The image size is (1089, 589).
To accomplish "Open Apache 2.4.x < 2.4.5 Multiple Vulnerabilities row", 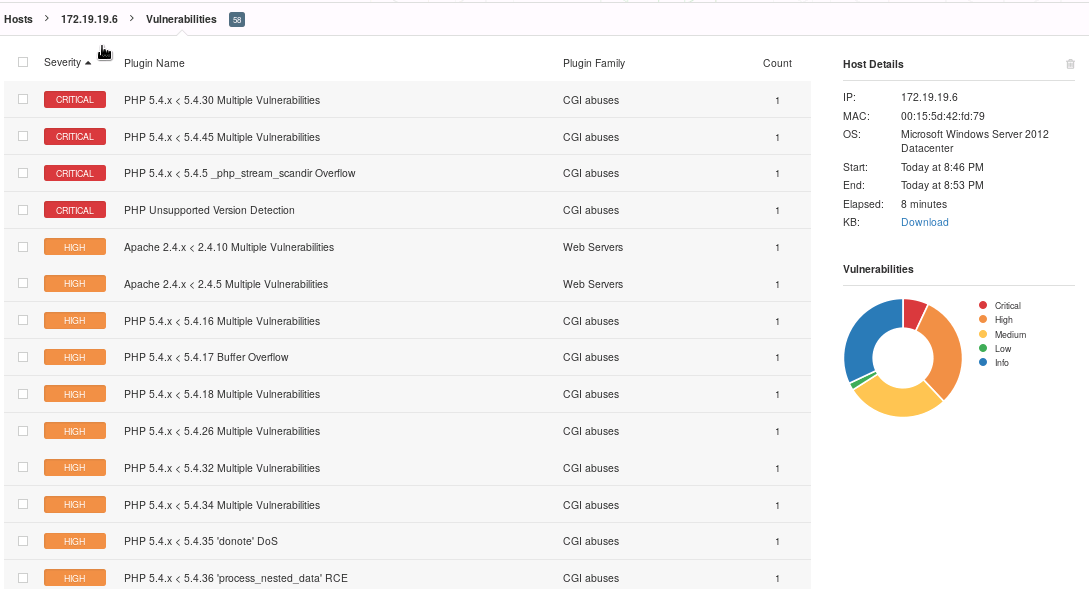I will (225, 284).
